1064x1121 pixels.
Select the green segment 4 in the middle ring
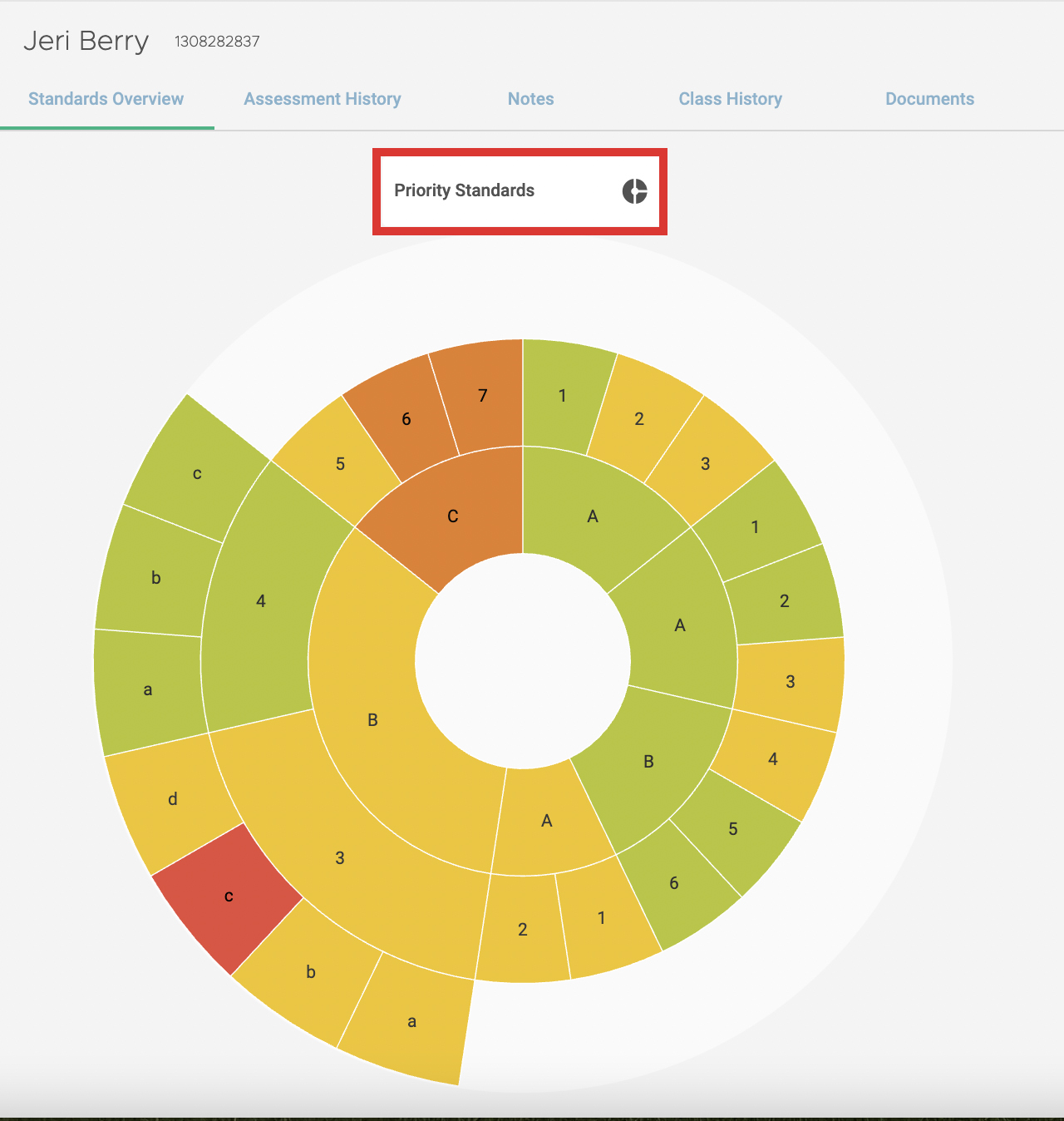(x=261, y=600)
